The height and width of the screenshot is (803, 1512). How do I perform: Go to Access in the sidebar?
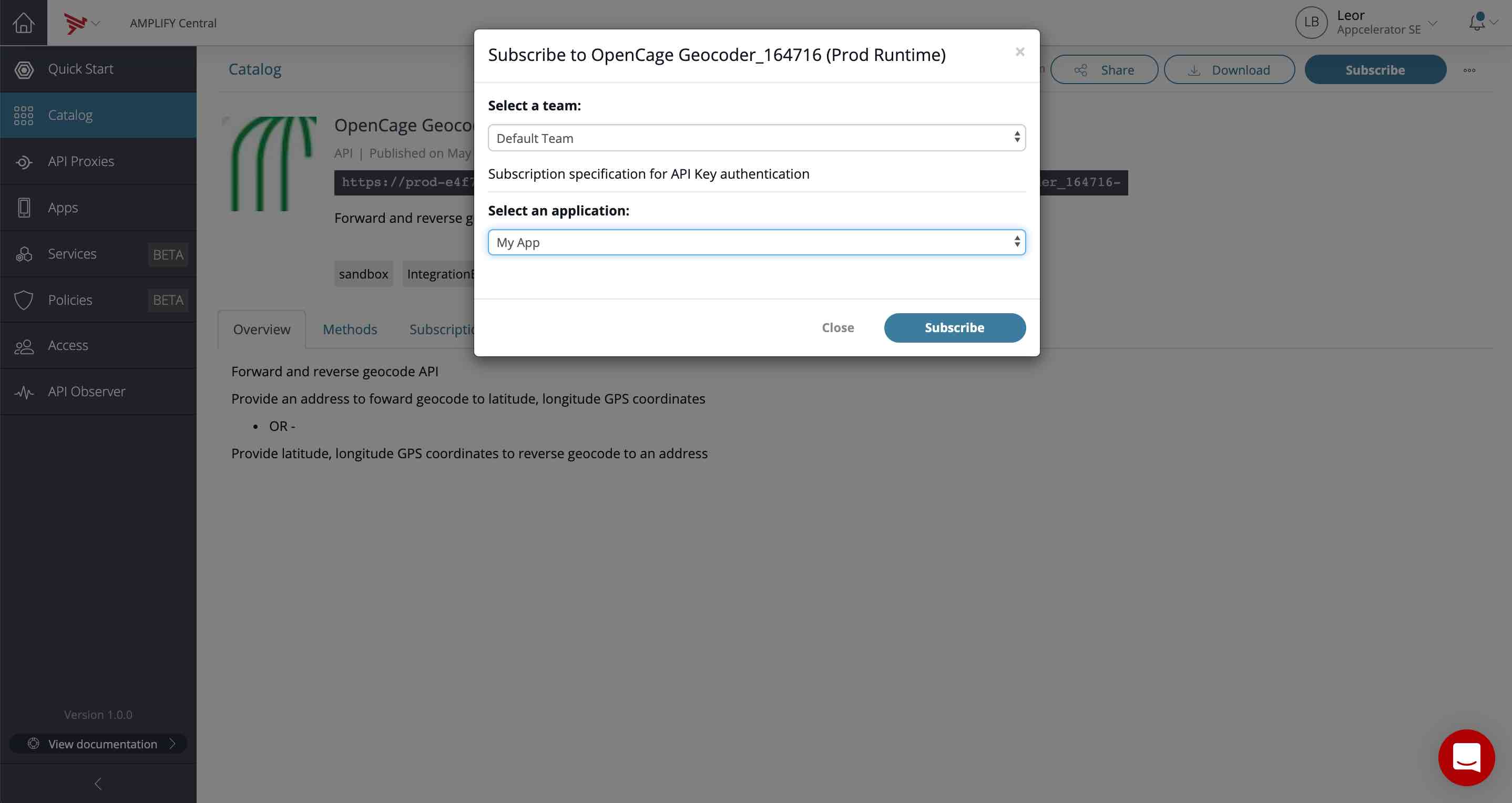[98, 345]
